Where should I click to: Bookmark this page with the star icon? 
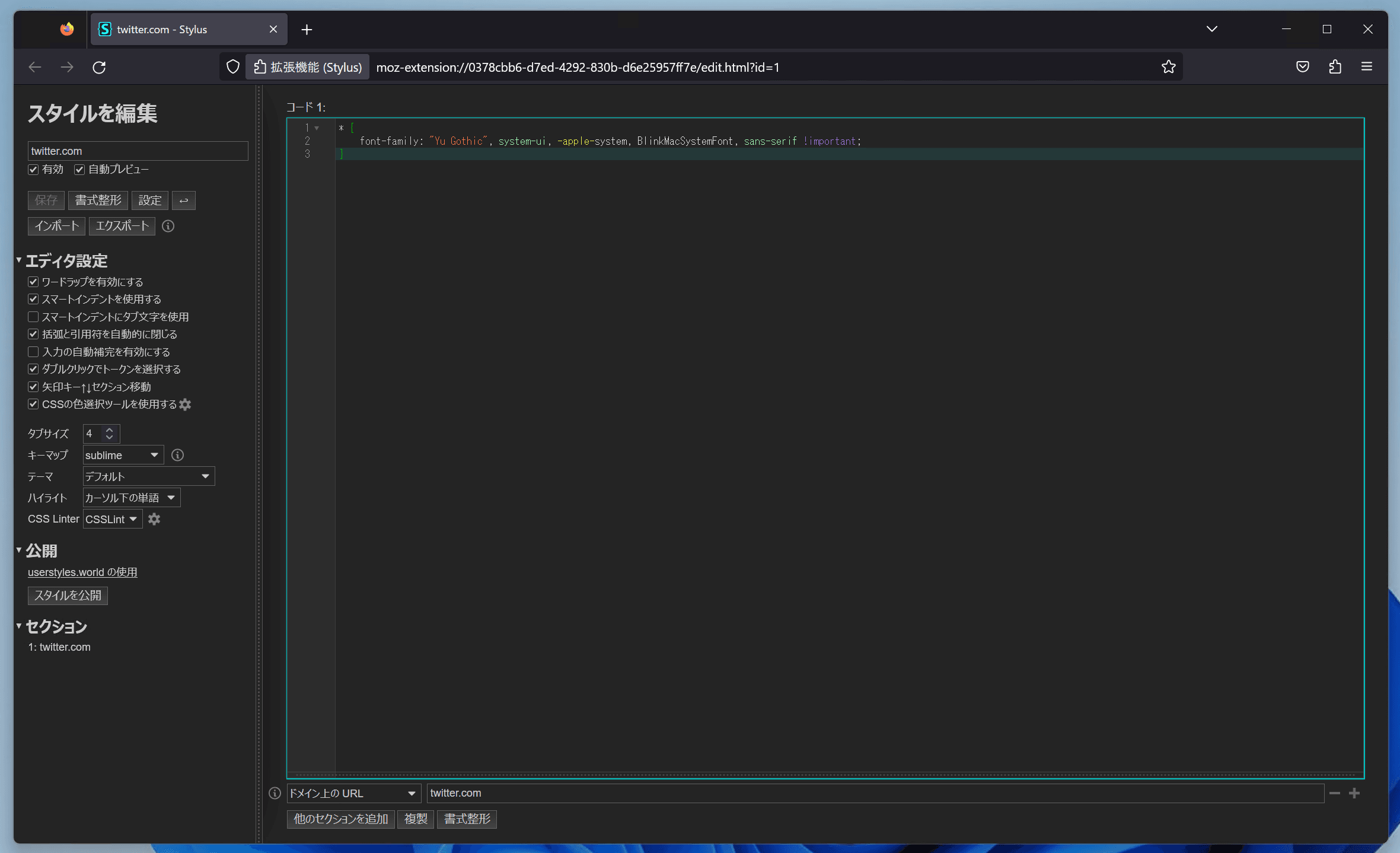(1168, 67)
